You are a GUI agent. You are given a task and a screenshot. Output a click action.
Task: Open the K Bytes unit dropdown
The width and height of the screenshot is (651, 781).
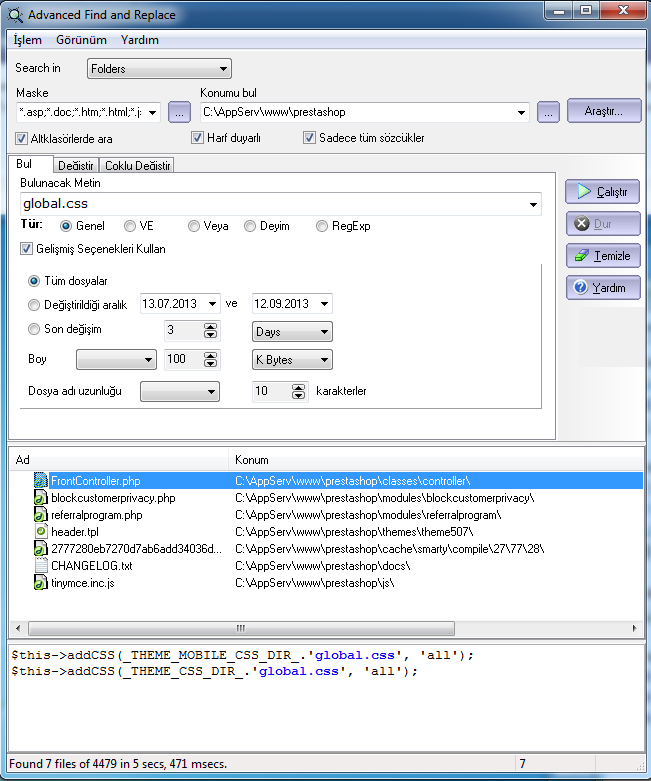point(292,360)
